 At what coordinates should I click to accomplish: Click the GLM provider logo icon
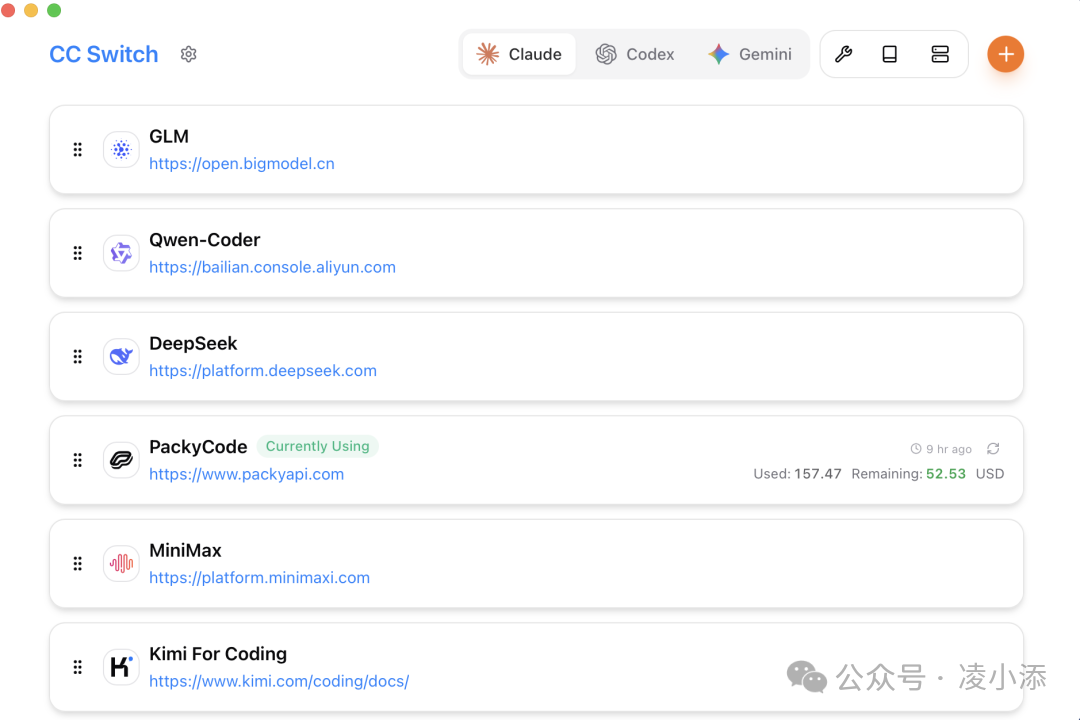pyautogui.click(x=121, y=150)
